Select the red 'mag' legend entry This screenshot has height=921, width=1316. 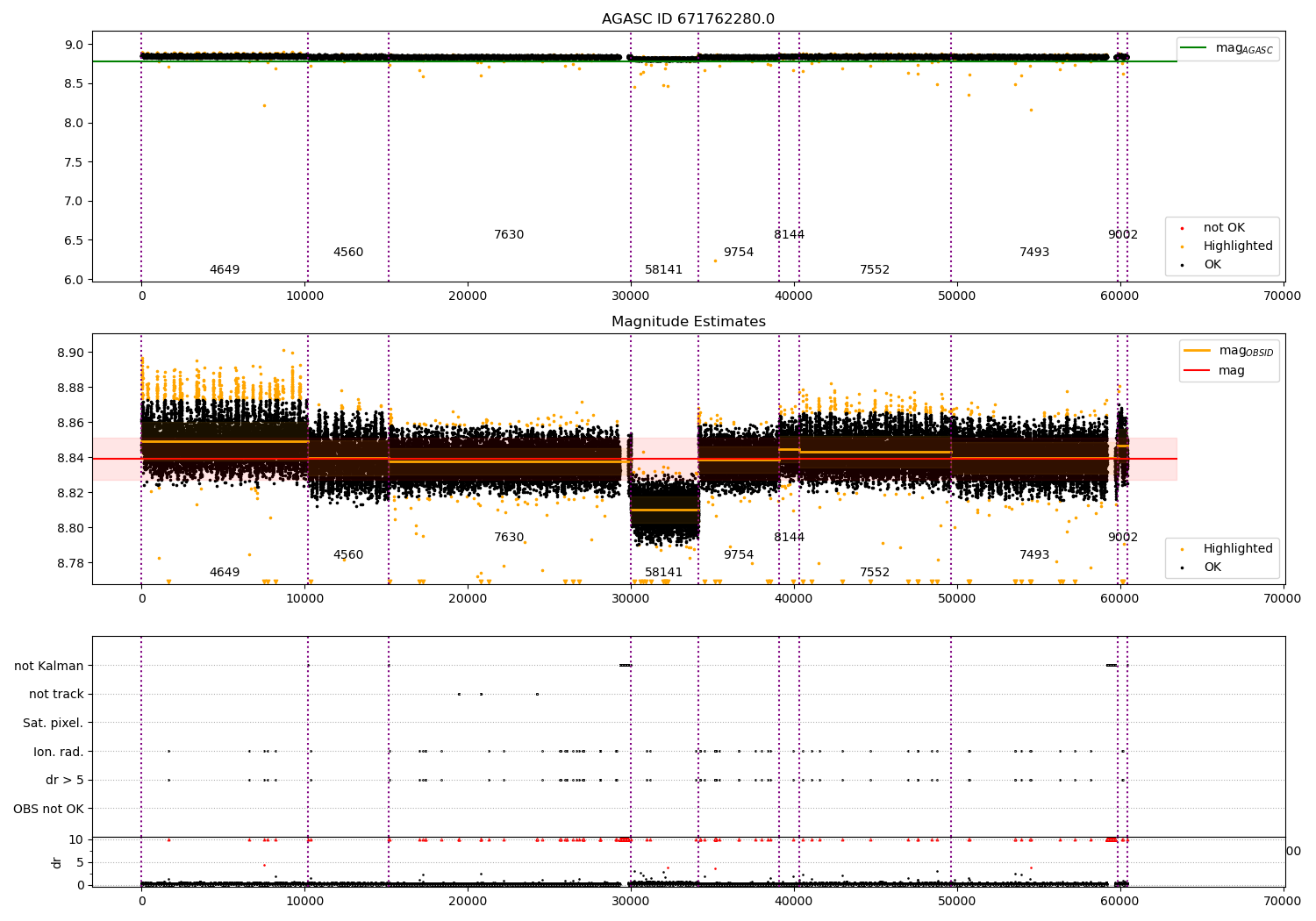1214,371
